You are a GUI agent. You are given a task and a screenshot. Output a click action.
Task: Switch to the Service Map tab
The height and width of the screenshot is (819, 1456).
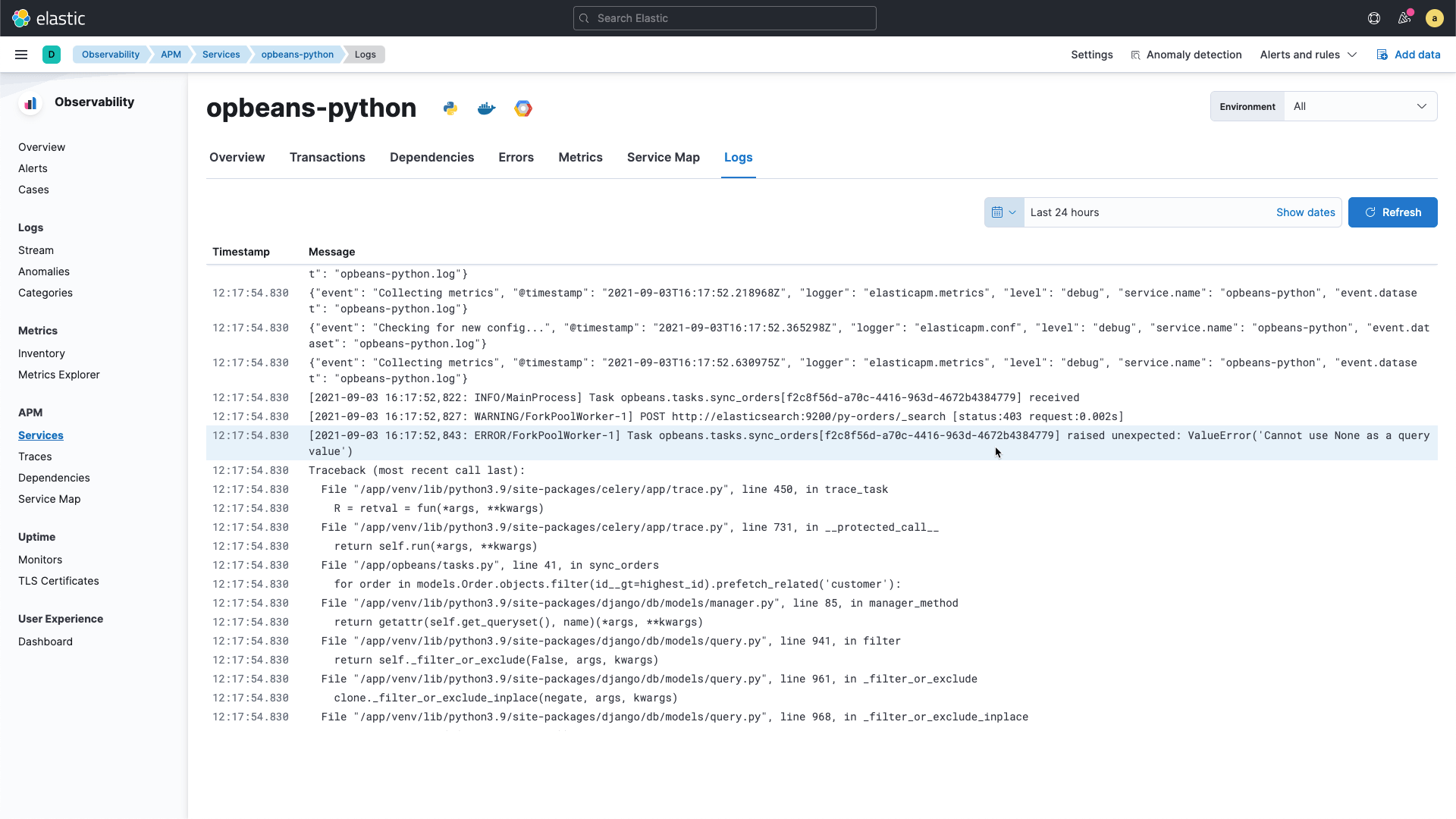663,158
